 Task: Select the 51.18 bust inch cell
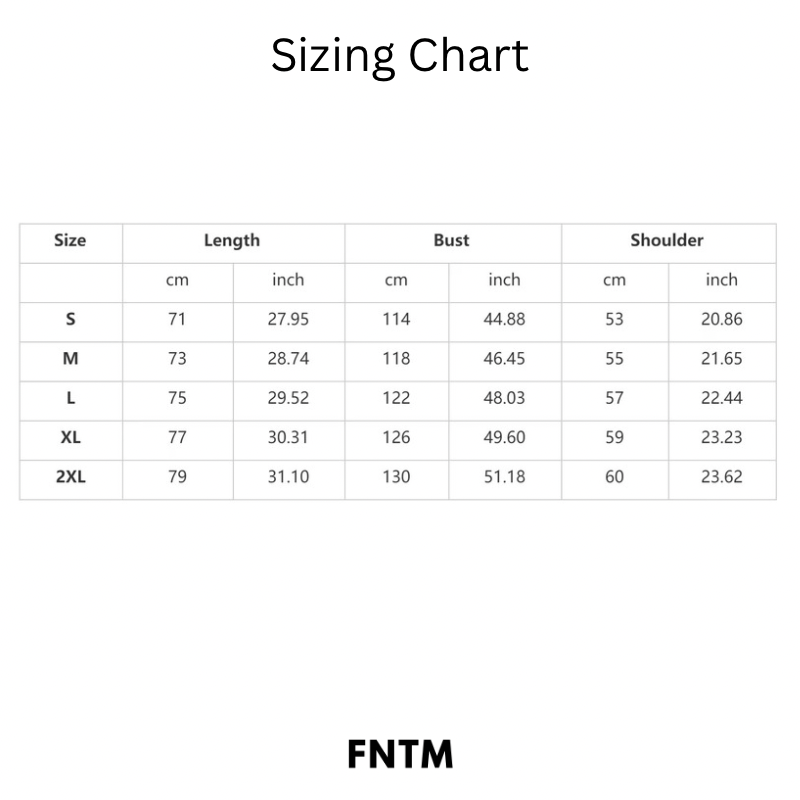coord(504,477)
